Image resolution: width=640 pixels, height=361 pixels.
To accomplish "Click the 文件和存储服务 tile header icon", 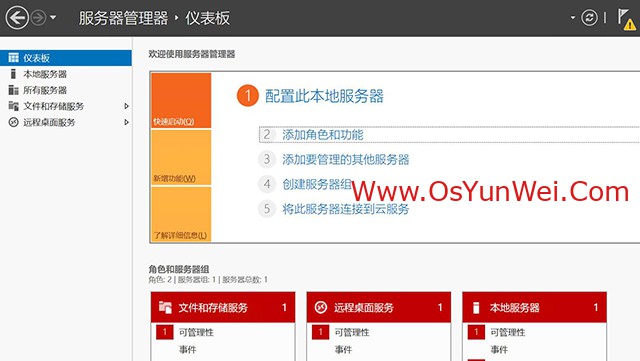I will click(x=165, y=307).
